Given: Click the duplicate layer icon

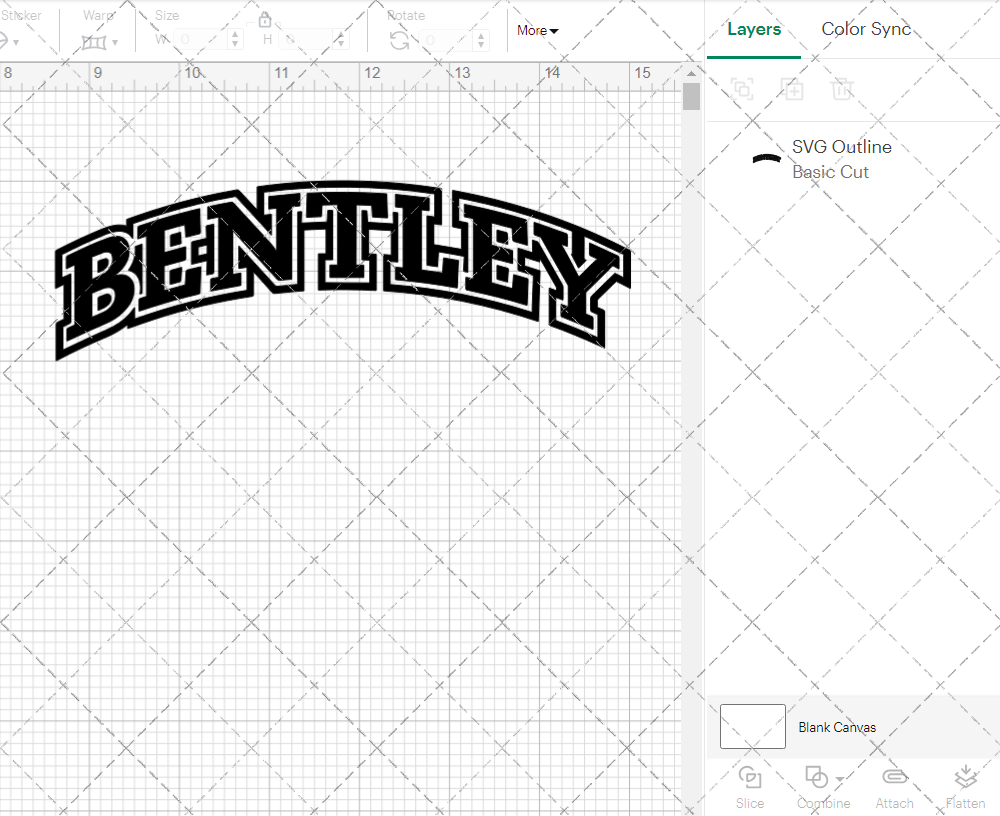Looking at the screenshot, I should [x=793, y=89].
